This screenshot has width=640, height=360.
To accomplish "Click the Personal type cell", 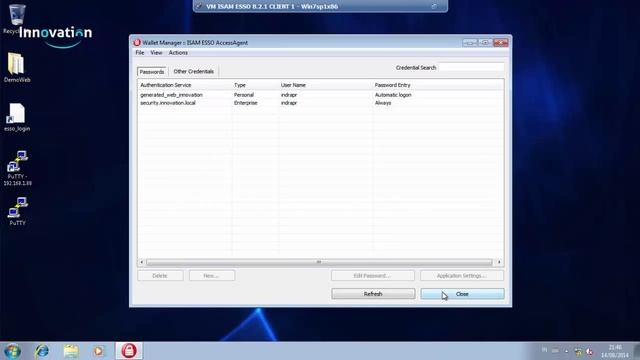I will click(x=244, y=95).
